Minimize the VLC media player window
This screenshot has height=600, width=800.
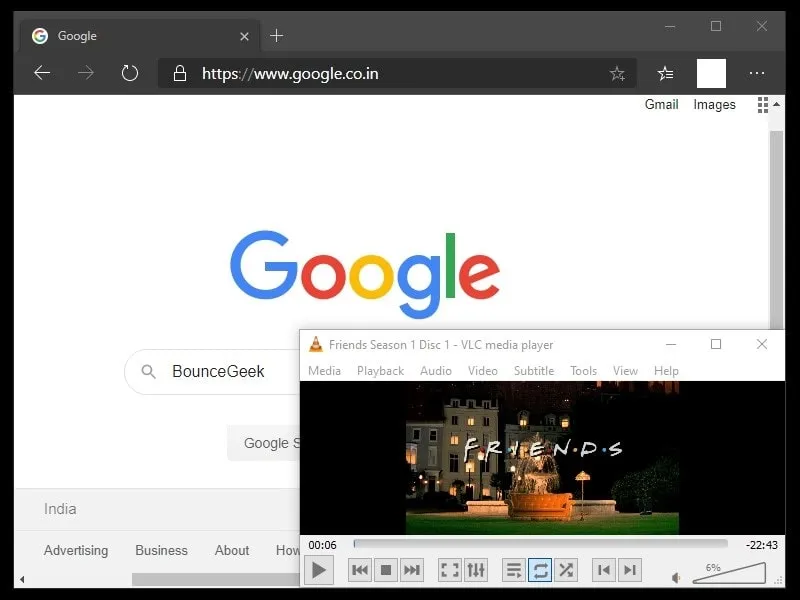(x=671, y=344)
